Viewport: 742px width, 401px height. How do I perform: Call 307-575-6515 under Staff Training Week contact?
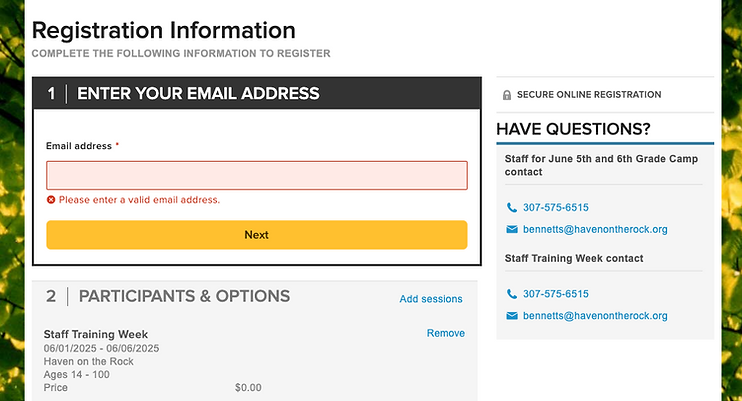pyautogui.click(x=555, y=294)
